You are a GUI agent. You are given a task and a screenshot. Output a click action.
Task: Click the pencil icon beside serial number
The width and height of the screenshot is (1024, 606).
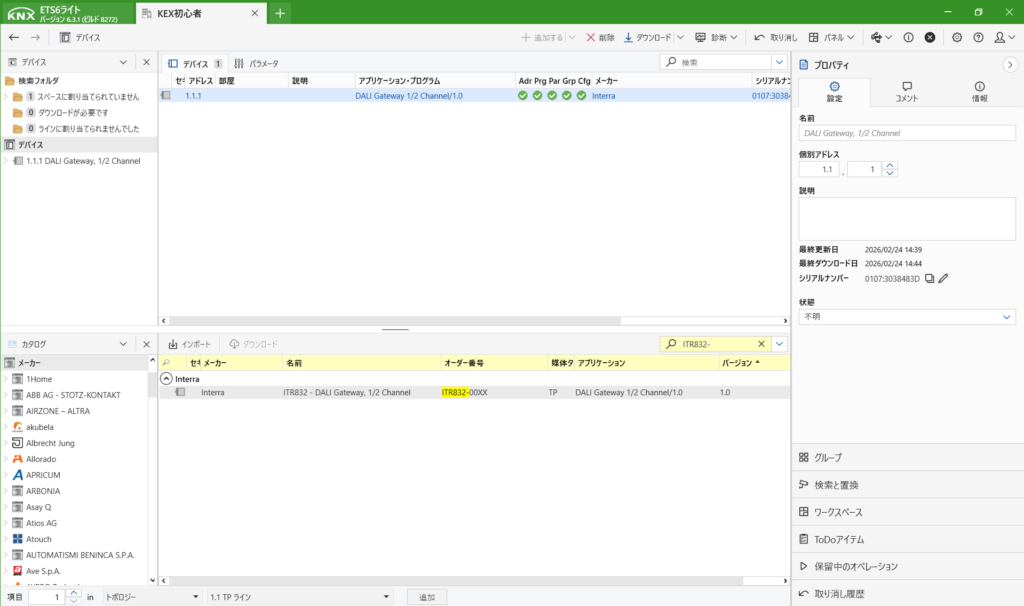pyautogui.click(x=943, y=279)
